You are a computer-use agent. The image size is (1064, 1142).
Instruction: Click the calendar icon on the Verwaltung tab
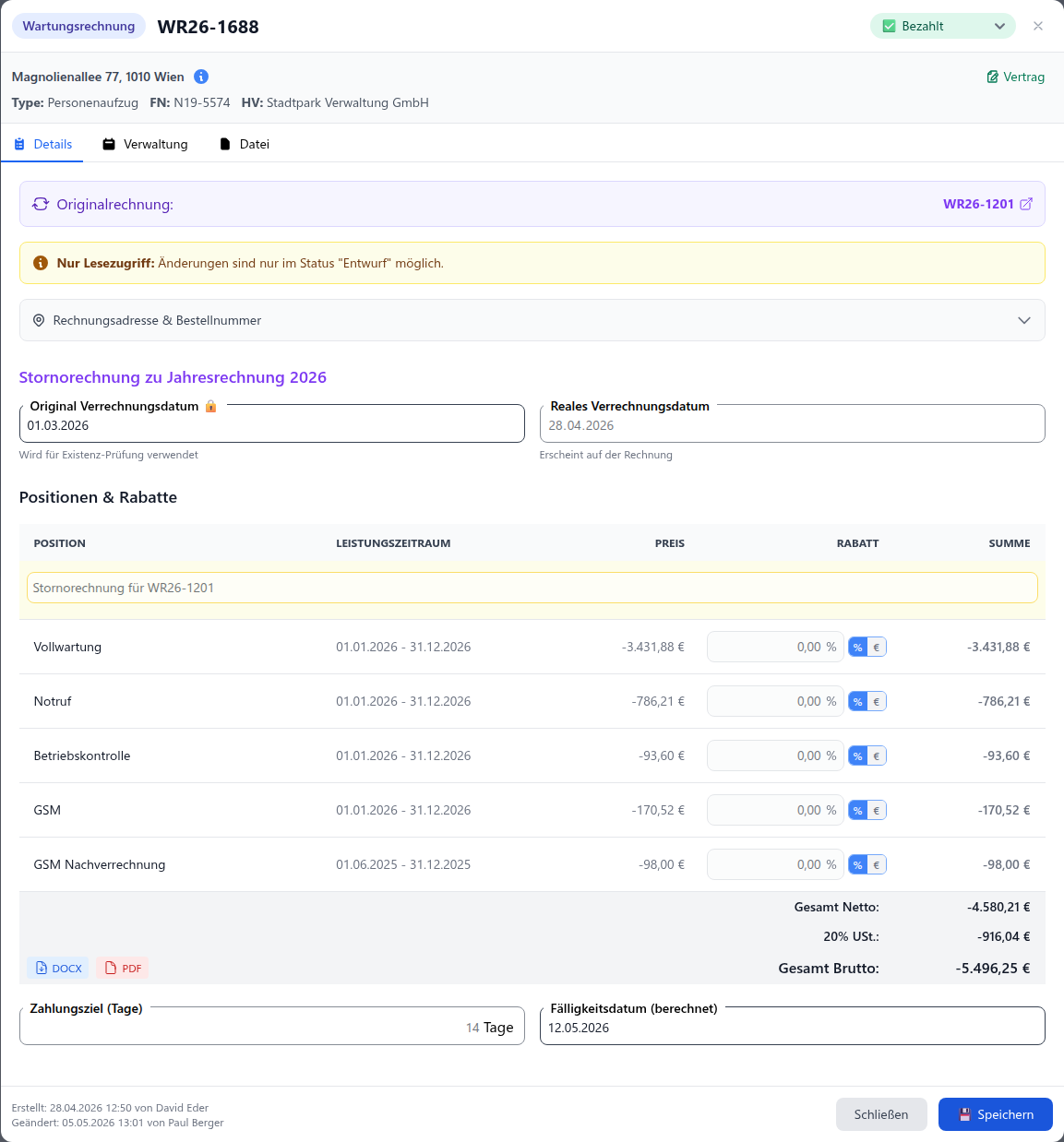pyautogui.click(x=109, y=144)
